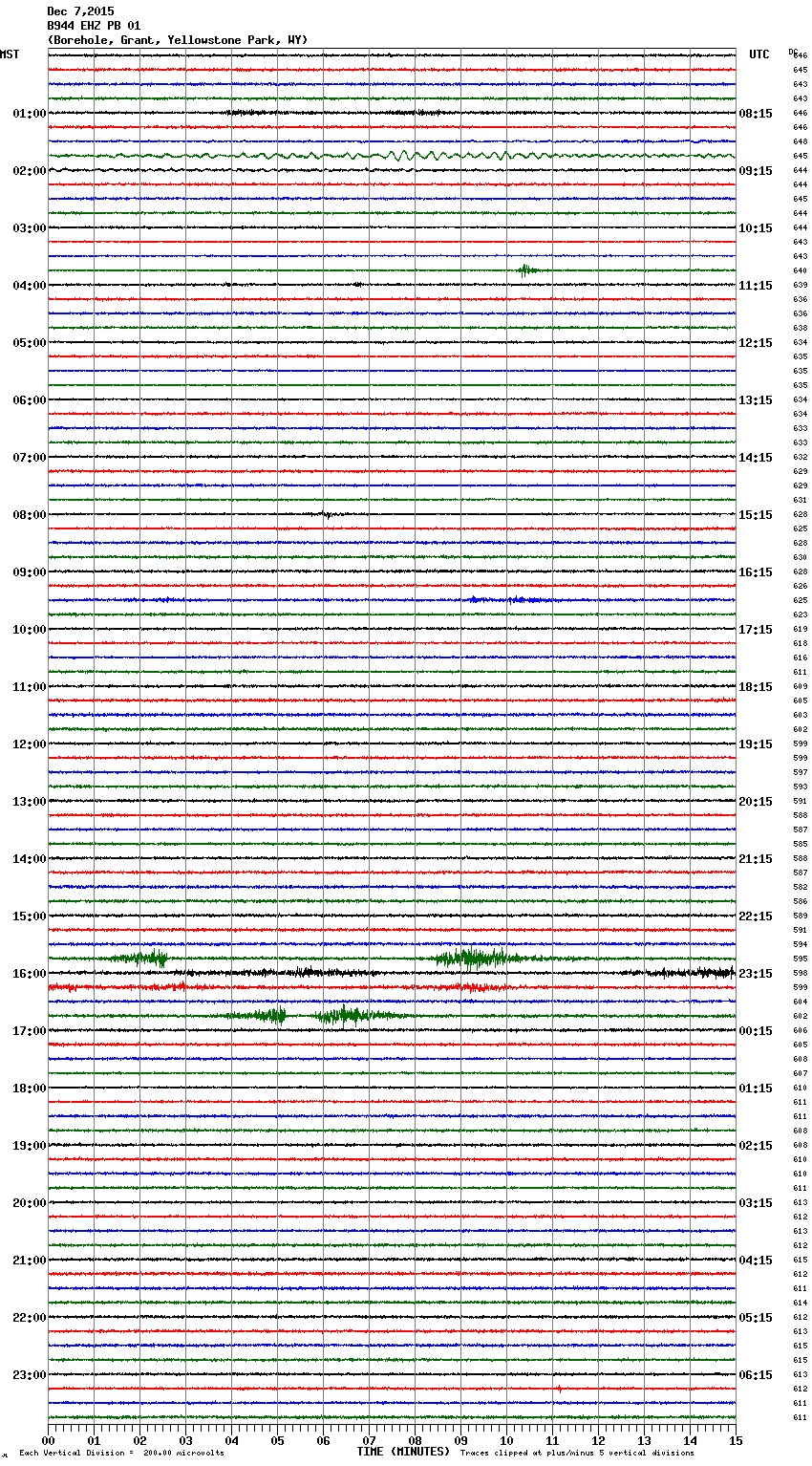Select the "20:00" MST hour label
Screen dimensions: 812x1466
(x=29, y=1203)
